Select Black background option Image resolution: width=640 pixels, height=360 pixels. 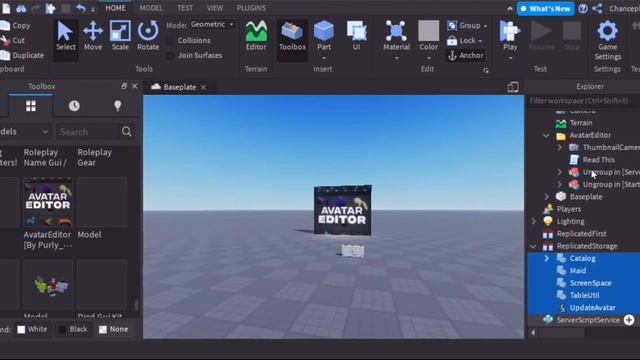(x=73, y=329)
